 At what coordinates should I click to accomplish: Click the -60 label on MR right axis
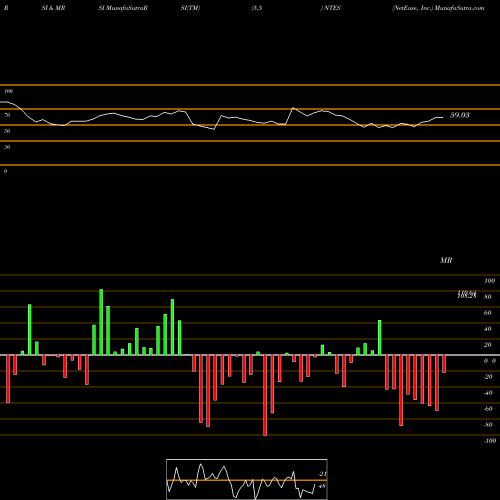tap(488, 409)
